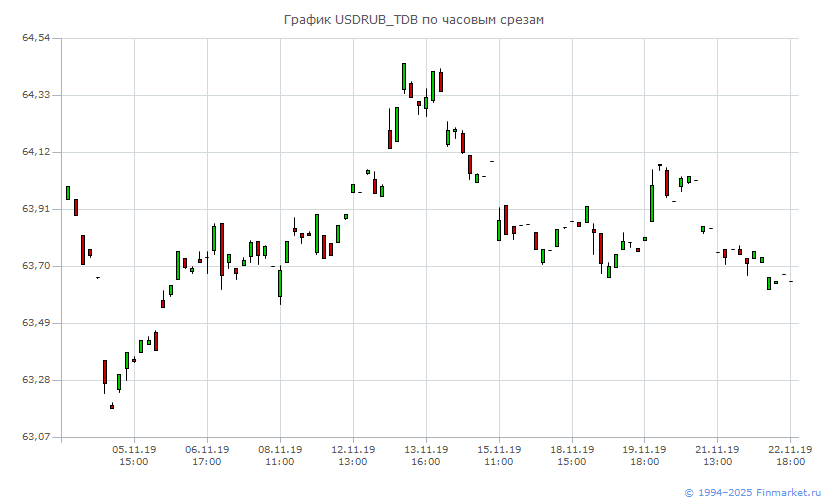This screenshot has width=830, height=500.
Task: Click the first green candle at chart start
Action: (x=68, y=193)
